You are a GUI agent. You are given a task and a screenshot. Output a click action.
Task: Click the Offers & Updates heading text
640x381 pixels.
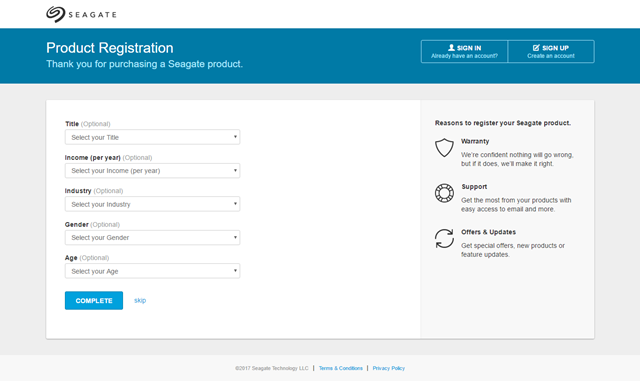(489, 232)
